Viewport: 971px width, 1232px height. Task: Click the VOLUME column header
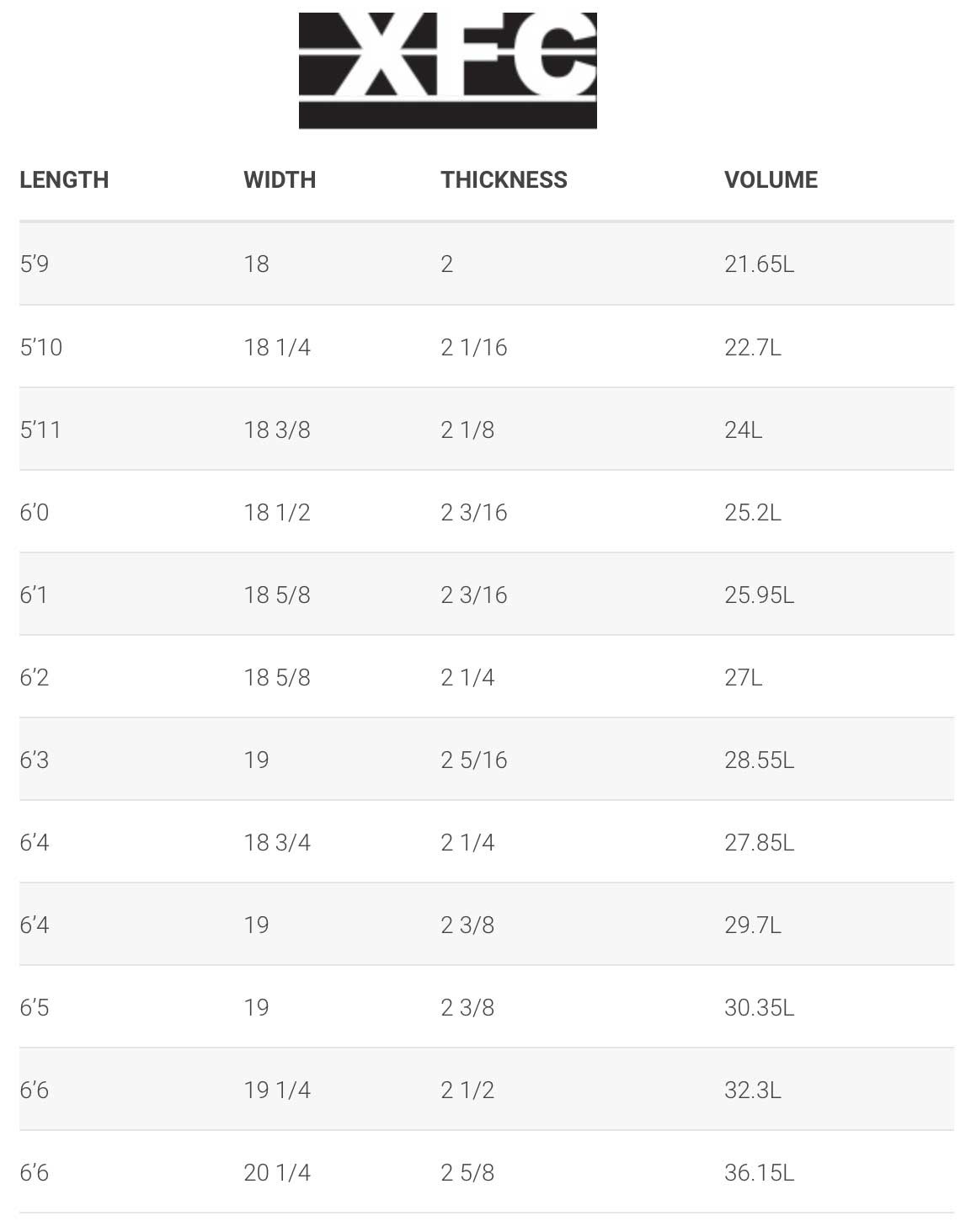pos(771,179)
